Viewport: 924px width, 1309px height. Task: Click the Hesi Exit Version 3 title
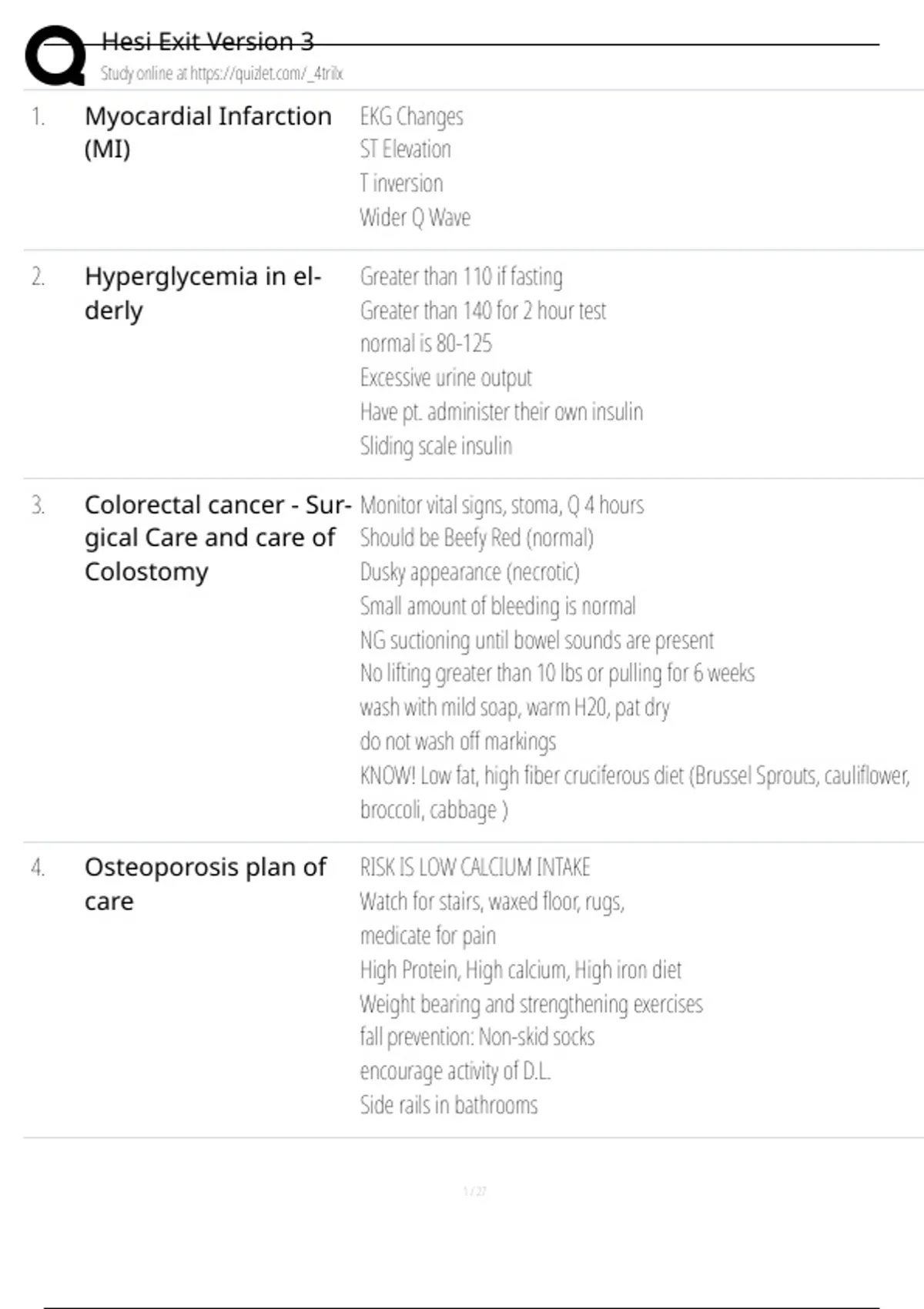click(x=207, y=42)
